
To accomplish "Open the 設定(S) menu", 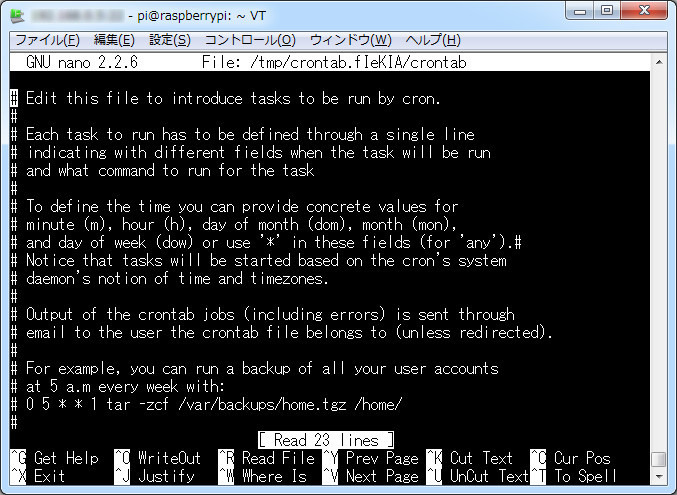I will point(170,40).
